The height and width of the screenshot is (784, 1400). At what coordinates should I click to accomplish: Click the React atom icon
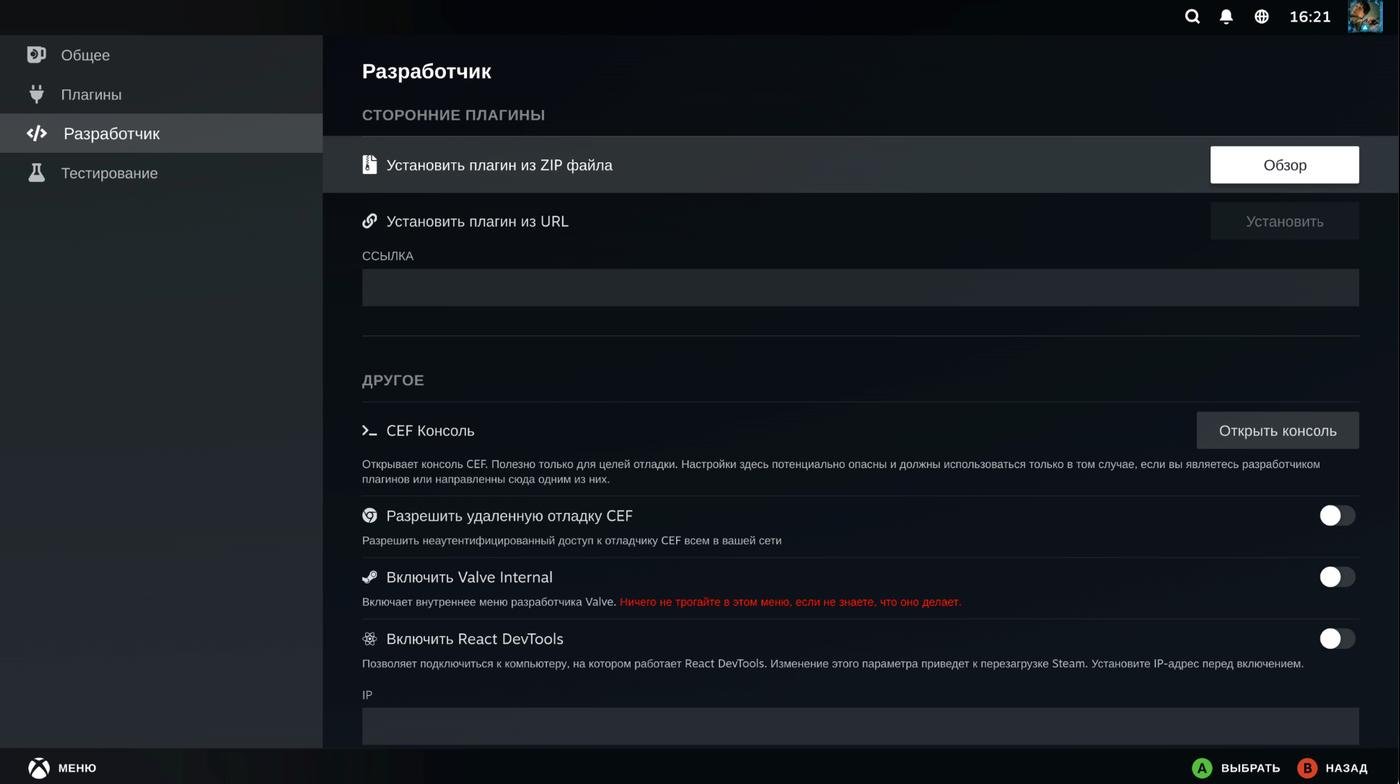coord(369,639)
